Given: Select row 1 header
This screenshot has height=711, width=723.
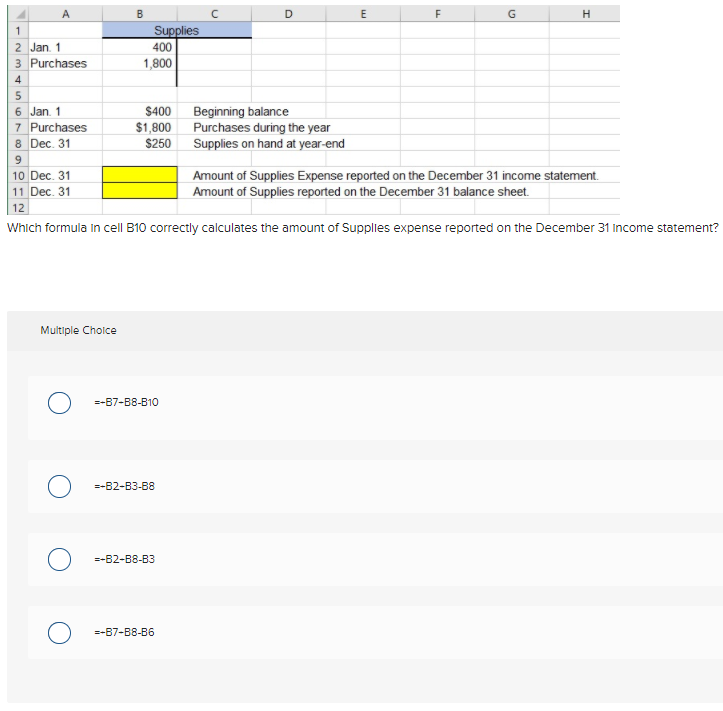Looking at the screenshot, I should (x=18, y=31).
